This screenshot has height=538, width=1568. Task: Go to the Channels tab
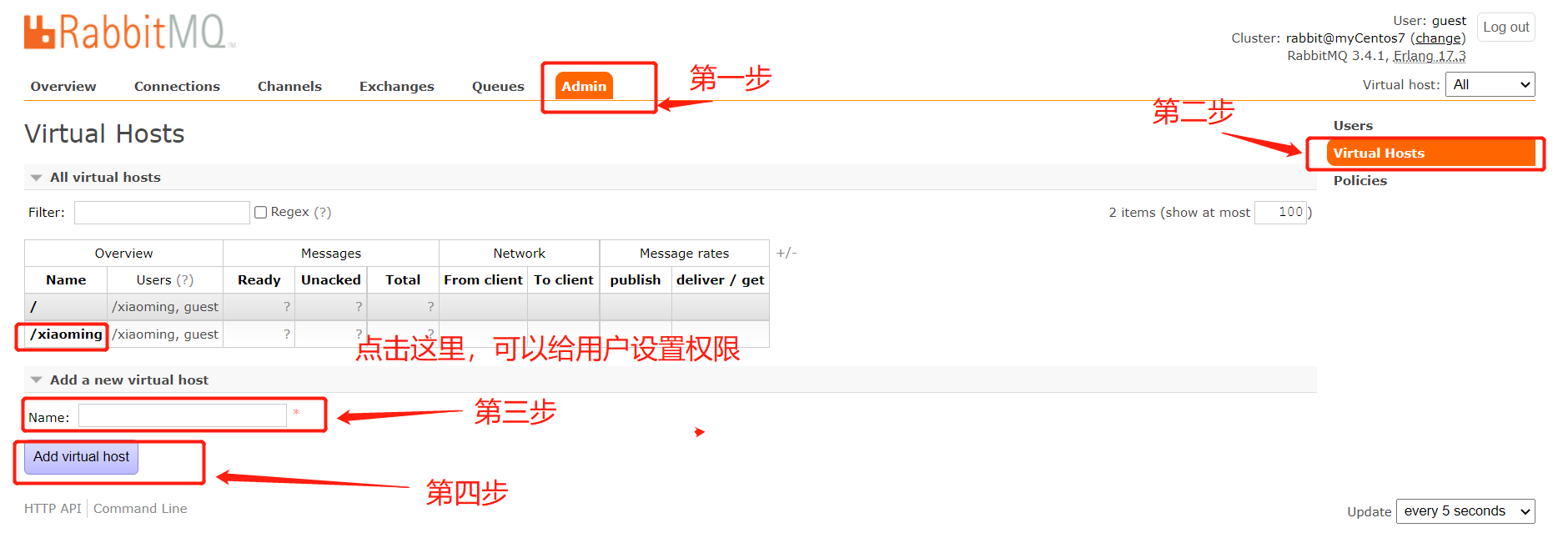pos(289,86)
